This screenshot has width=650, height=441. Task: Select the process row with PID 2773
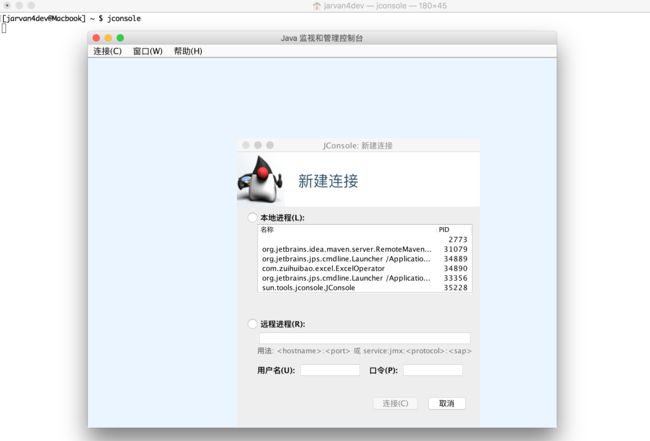[x=365, y=240]
